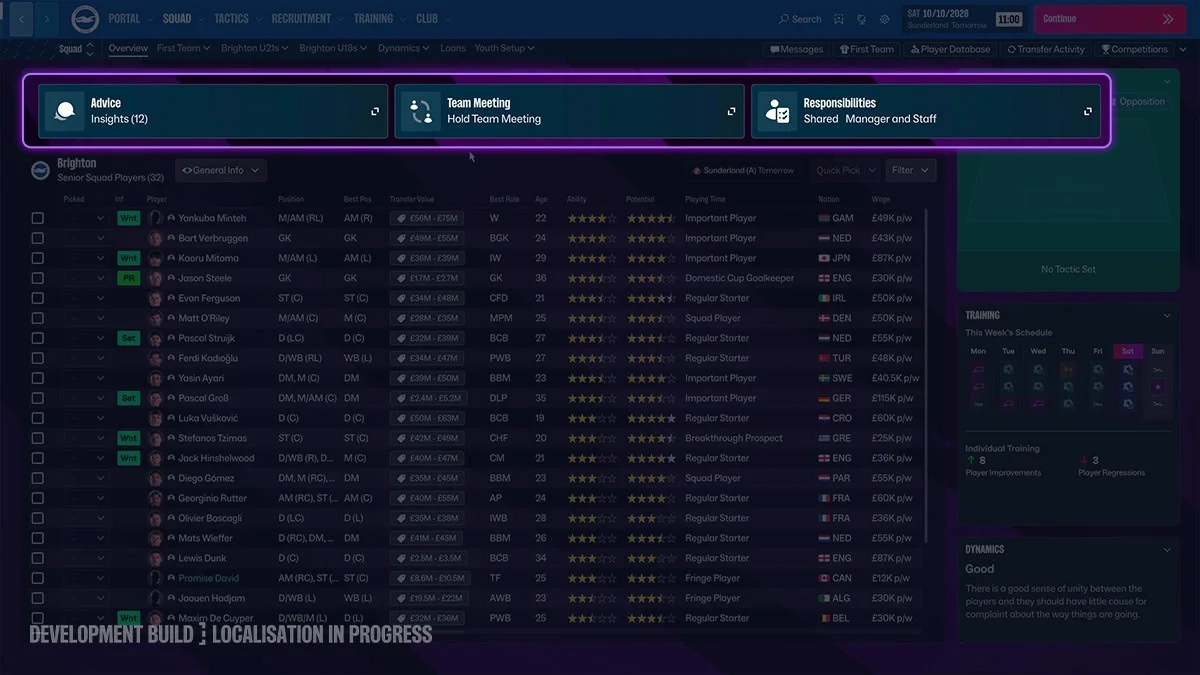Collapse the DYNAMICS panel chevron
This screenshot has height=675, width=1200.
(1167, 550)
